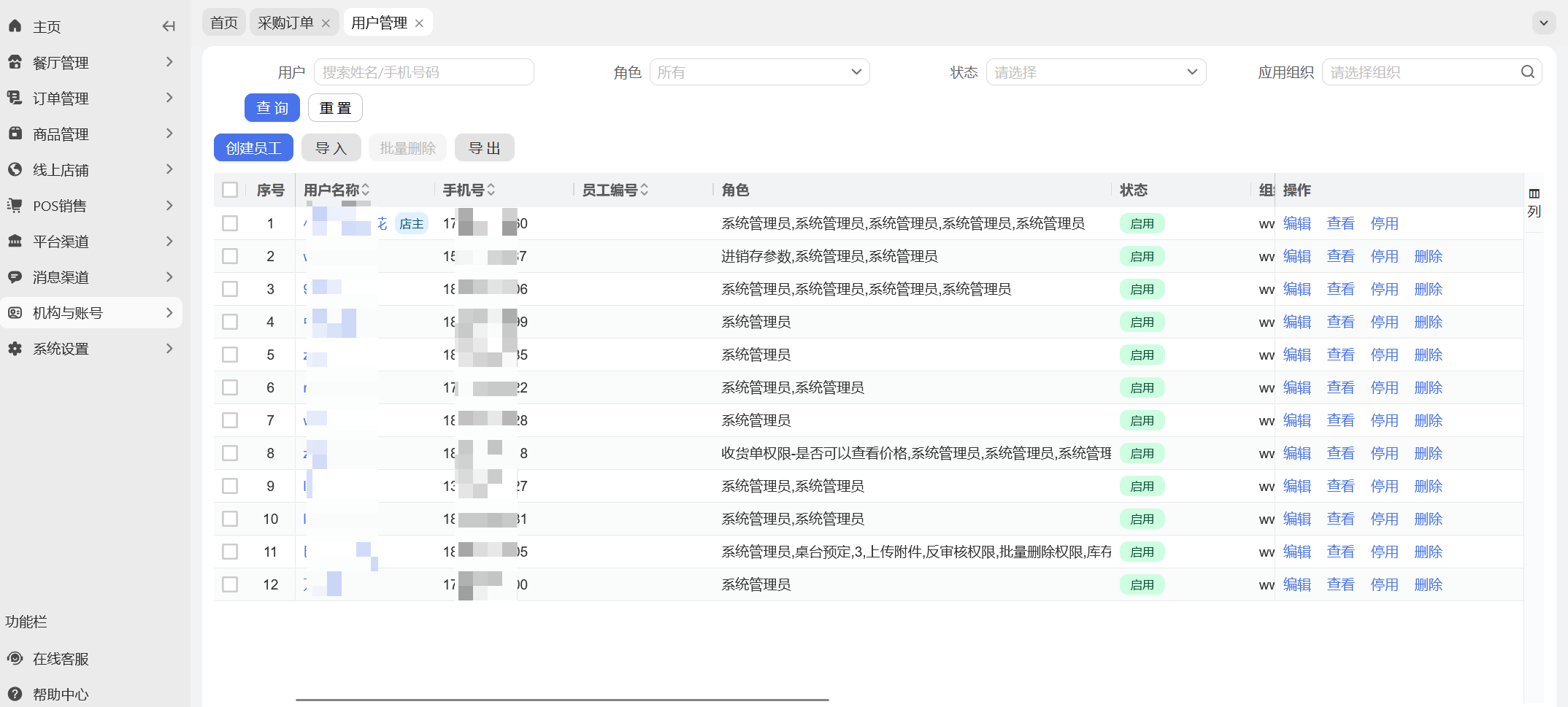Click the 消息渠道 chat bubble icon
Viewport: 1568px width, 707px height.
click(x=15, y=277)
